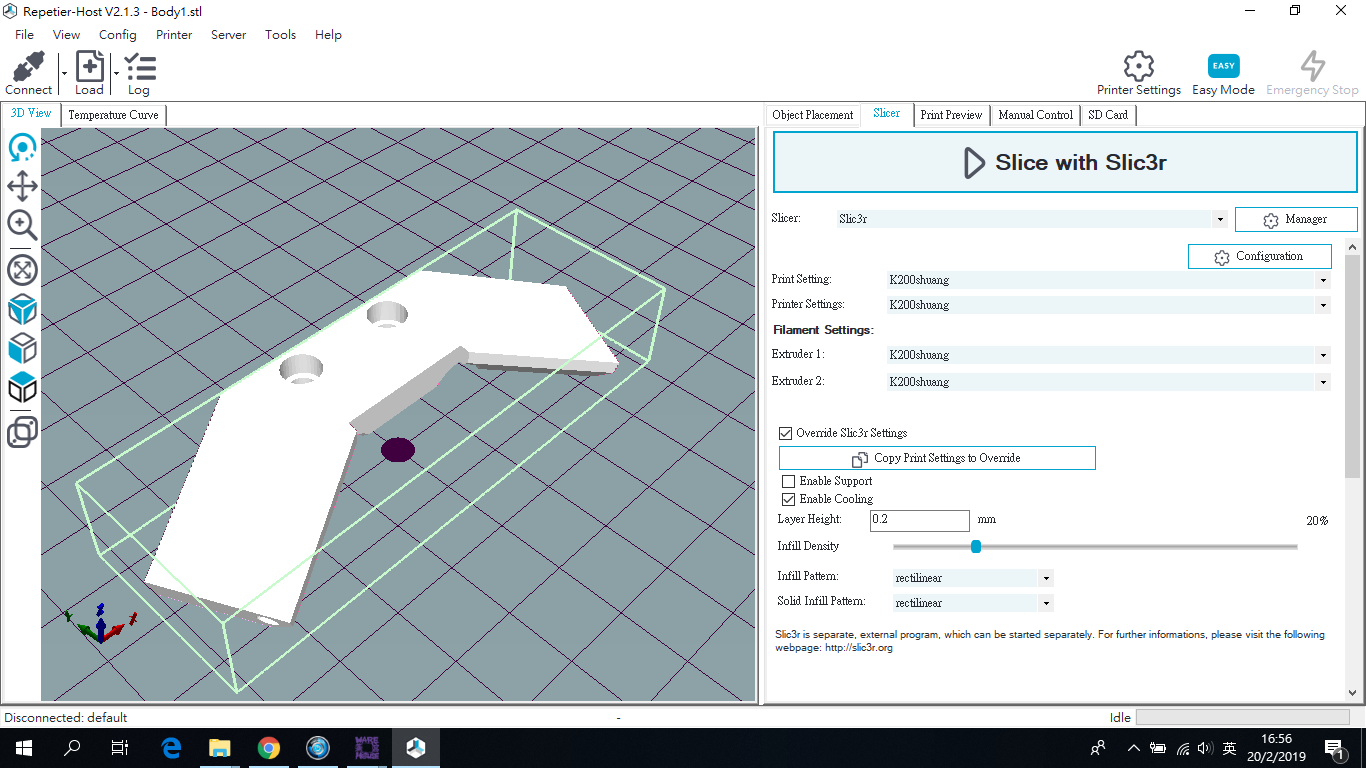
Task: Open the Connect dropdown arrow
Action: [x=64, y=73]
